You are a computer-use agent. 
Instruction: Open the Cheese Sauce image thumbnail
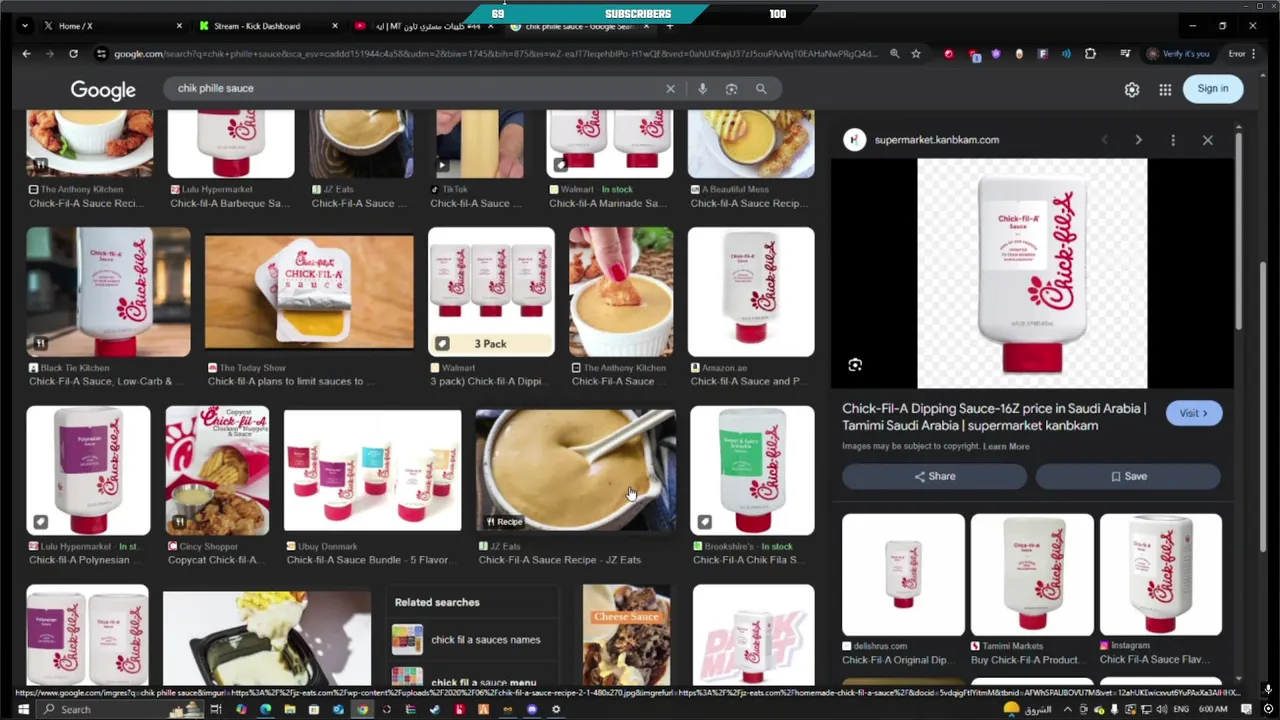click(626, 635)
